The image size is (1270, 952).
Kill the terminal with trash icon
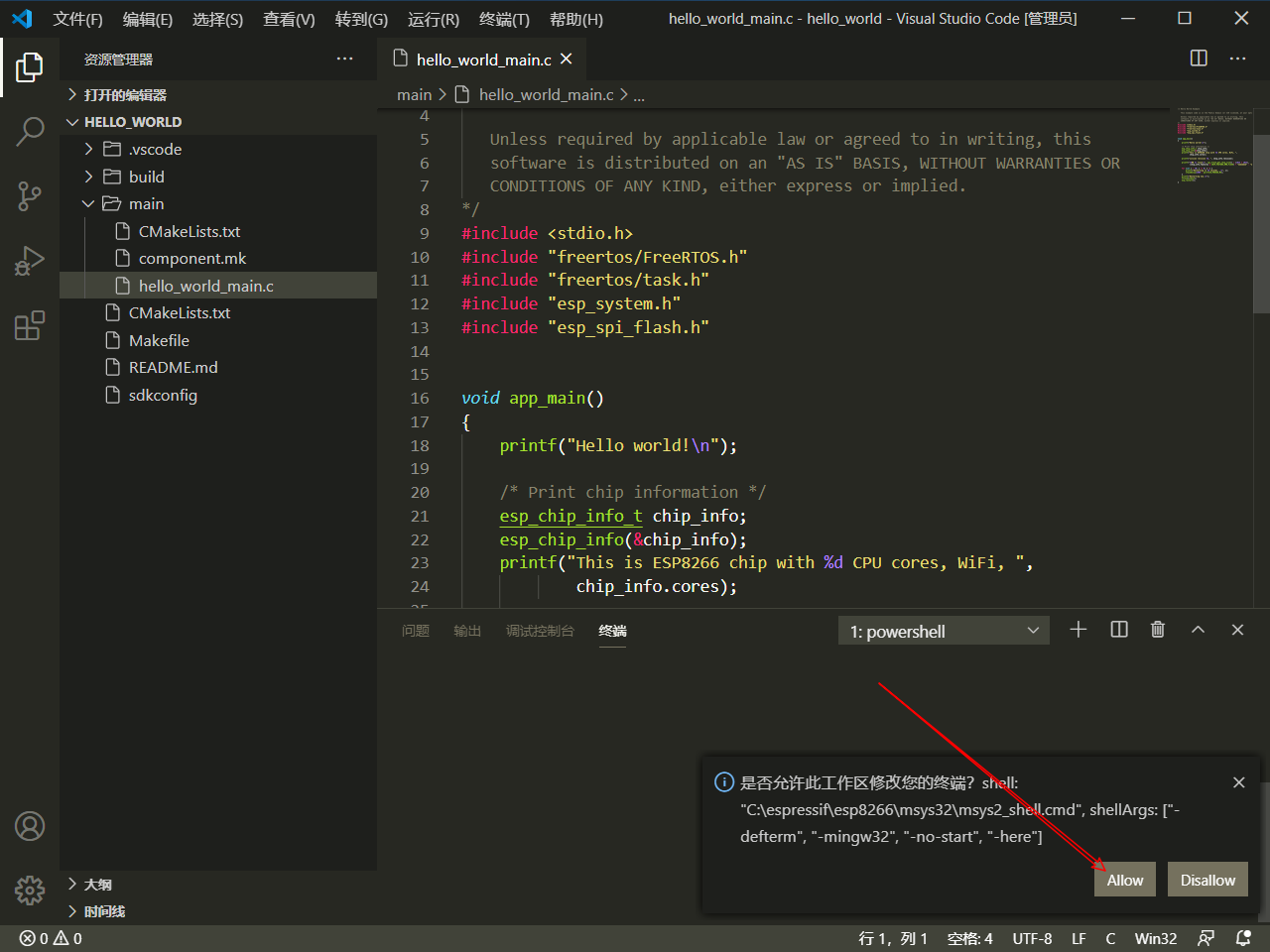pos(1158,630)
